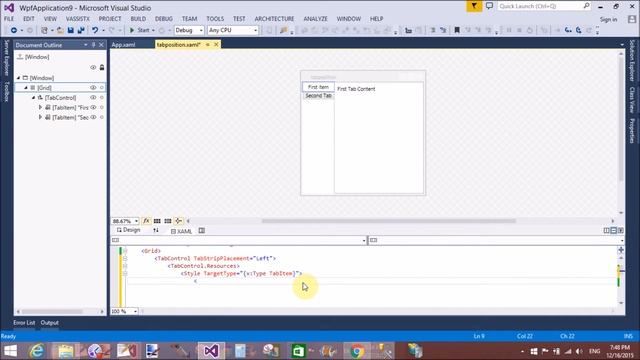Screen dimensions: 640x360
Task: Expand the first [TabItem] tree node
Action: [40, 107]
